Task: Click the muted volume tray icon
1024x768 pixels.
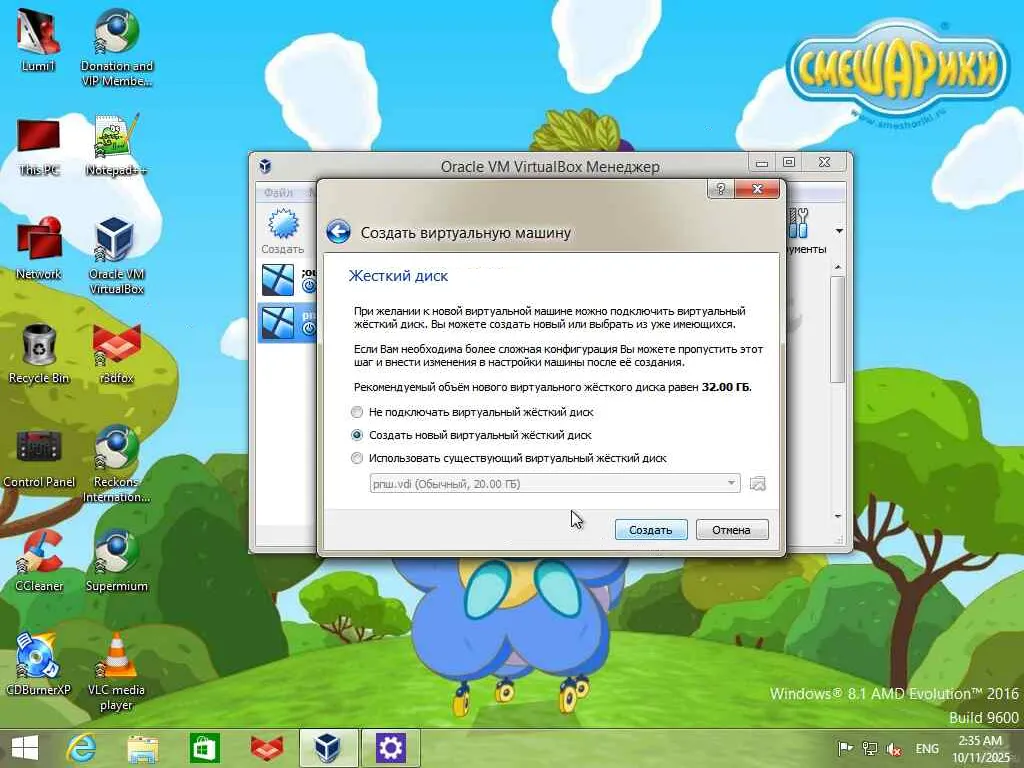Action: coord(893,748)
